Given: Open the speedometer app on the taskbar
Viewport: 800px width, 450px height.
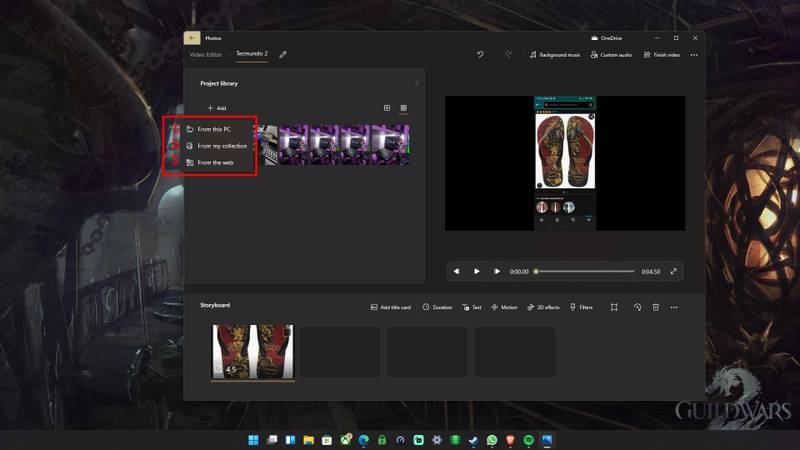Looking at the screenshot, I should (401, 440).
